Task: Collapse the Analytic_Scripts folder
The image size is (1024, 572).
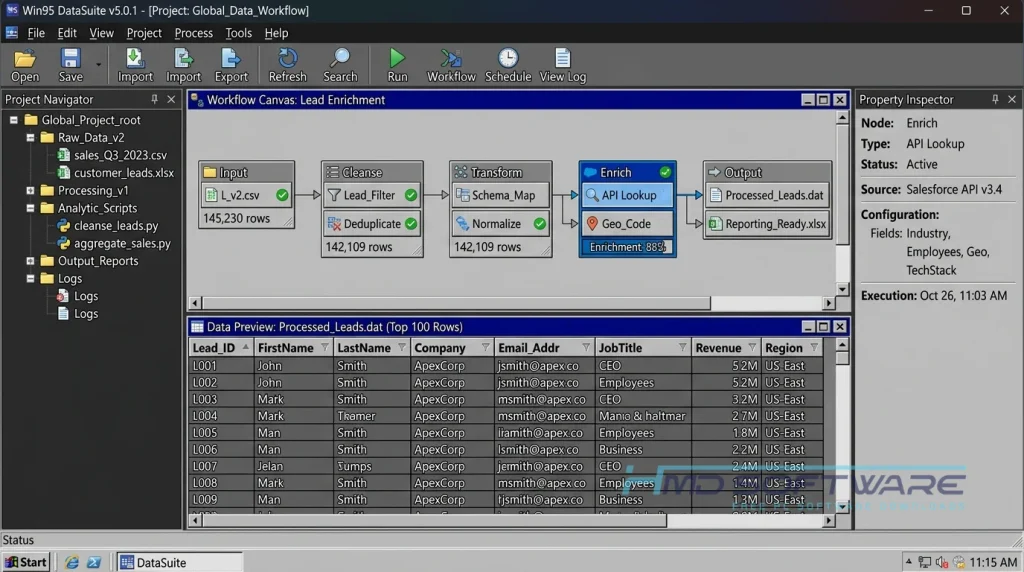Action: click(30, 208)
